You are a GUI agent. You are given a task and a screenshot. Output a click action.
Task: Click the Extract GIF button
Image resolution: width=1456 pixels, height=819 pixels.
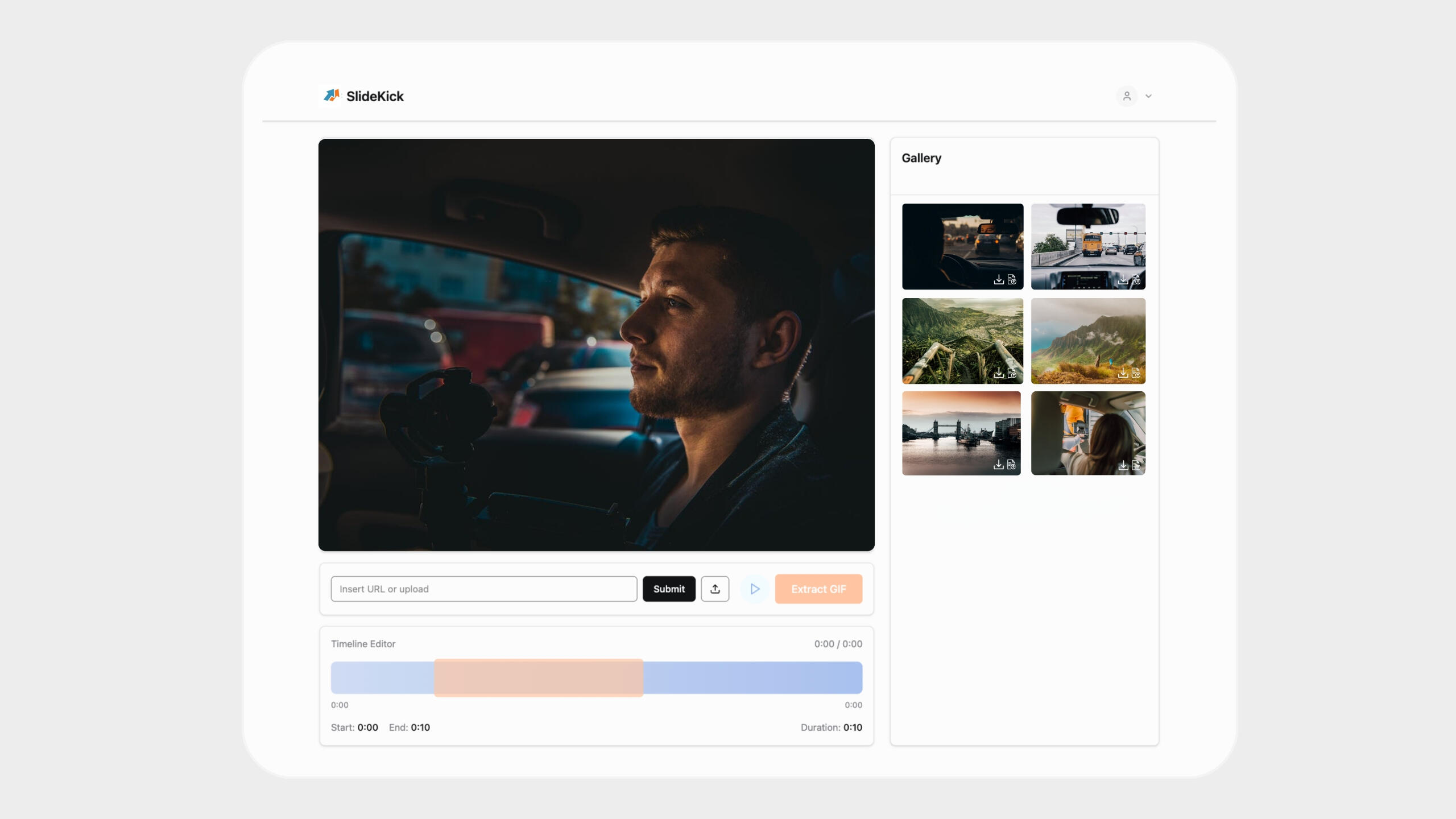(818, 589)
